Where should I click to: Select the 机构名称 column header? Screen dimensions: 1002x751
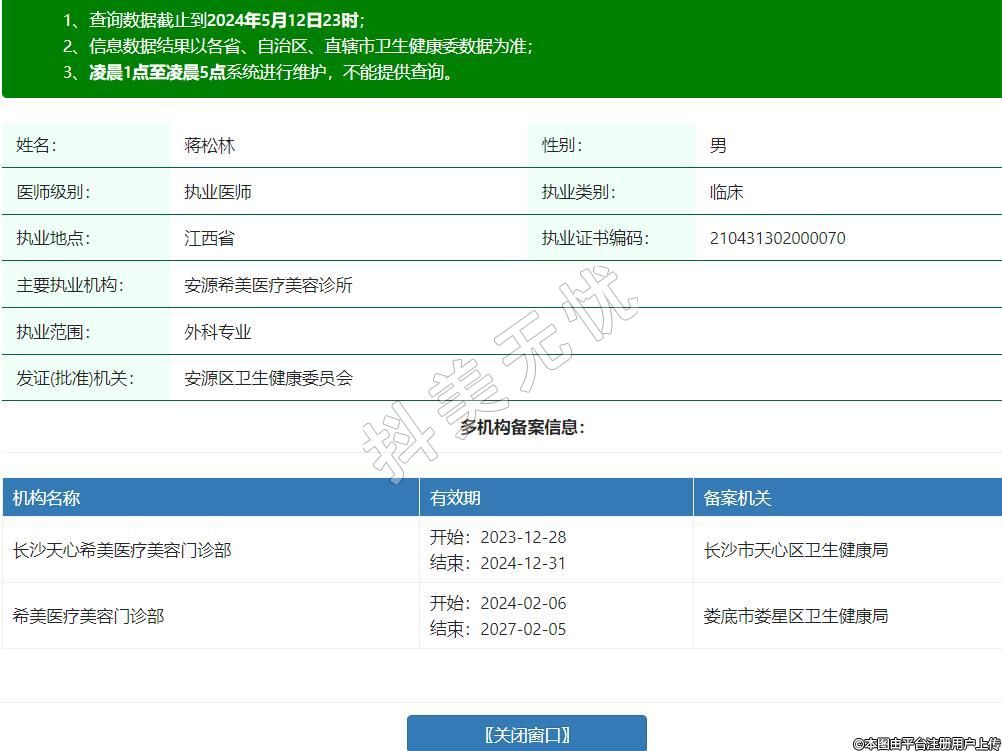[x=46, y=498]
